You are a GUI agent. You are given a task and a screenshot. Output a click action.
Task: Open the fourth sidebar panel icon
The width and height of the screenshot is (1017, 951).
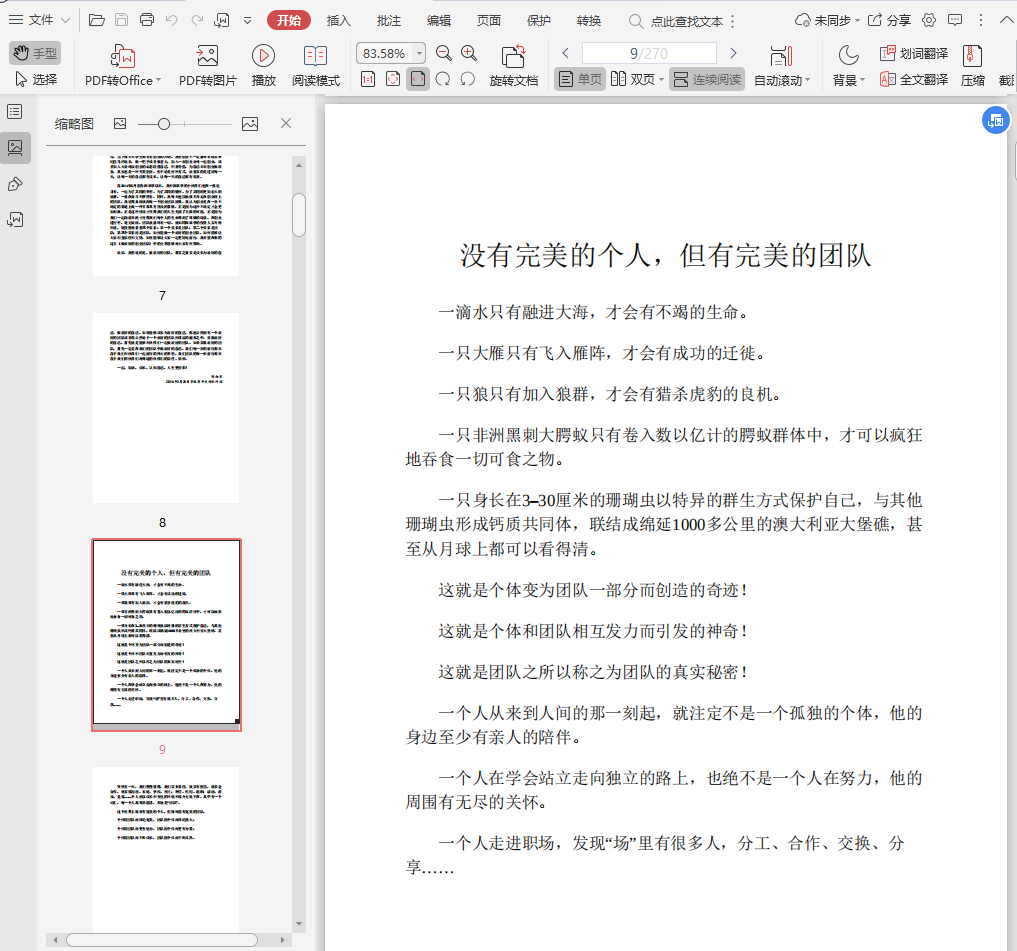[15, 220]
